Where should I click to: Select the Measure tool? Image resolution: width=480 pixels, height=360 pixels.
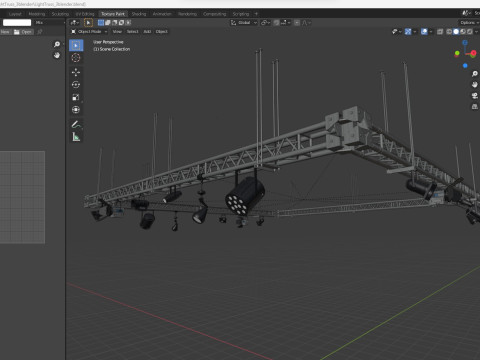pos(76,137)
